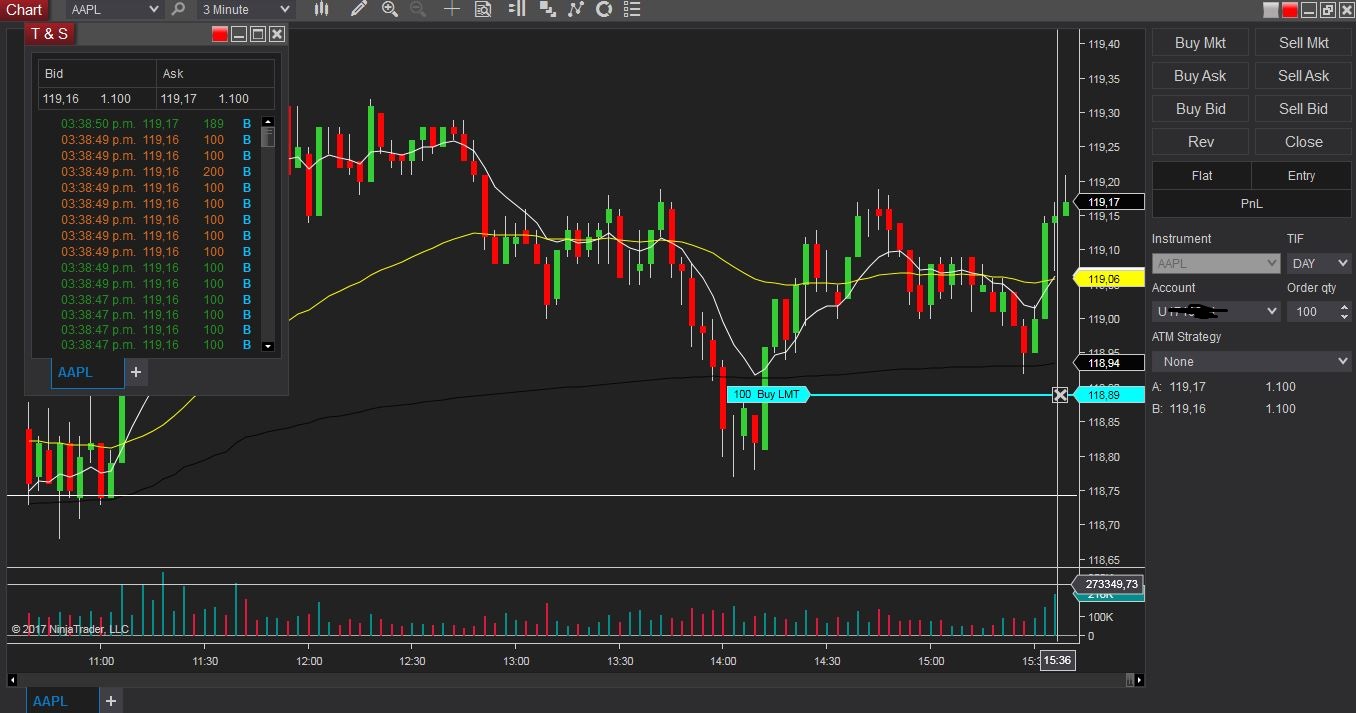Click scroll-down arrow of T & S list
Viewport: 1356px width, 713px height.
(267, 346)
